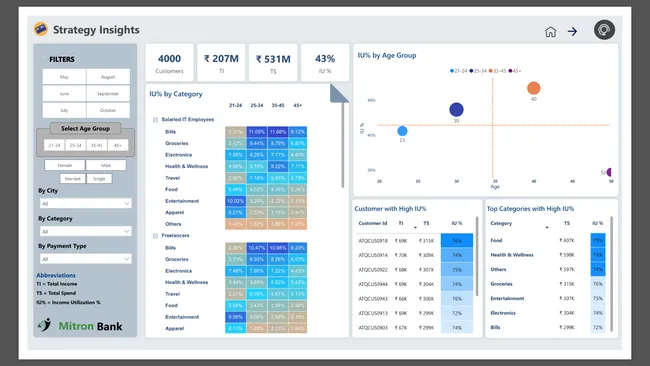Screen dimensions: 650x366
Task: Click the 35-45 column header in category matrix
Action: pyautogui.click(x=278, y=105)
